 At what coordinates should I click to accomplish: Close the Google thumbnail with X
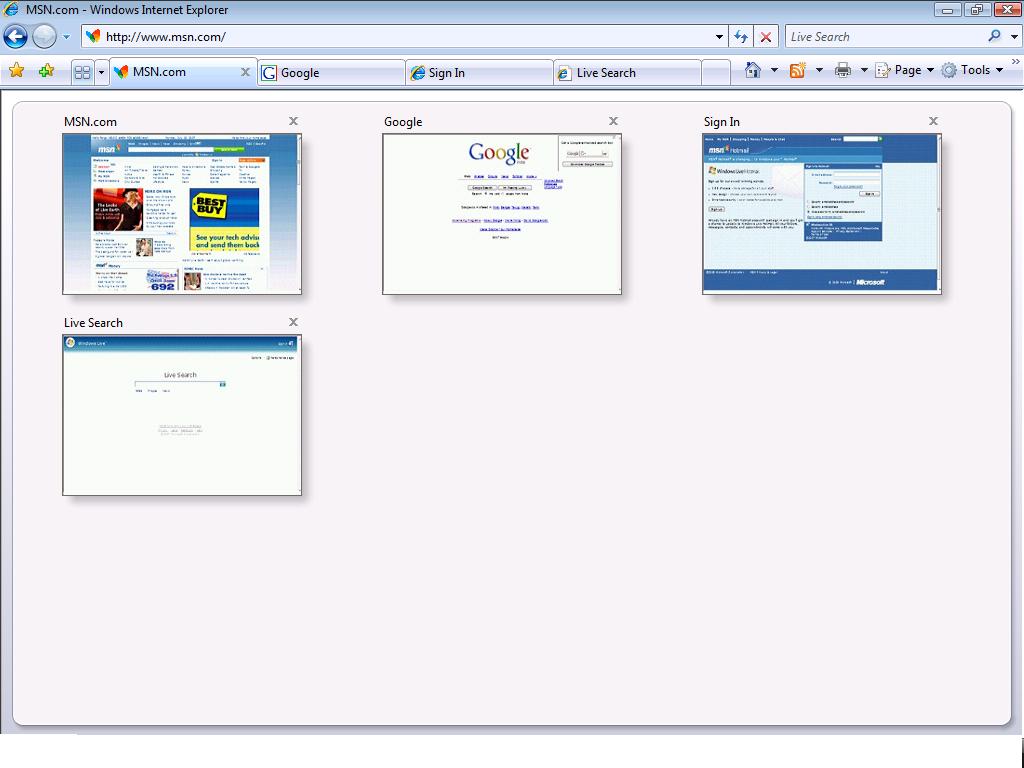click(613, 121)
